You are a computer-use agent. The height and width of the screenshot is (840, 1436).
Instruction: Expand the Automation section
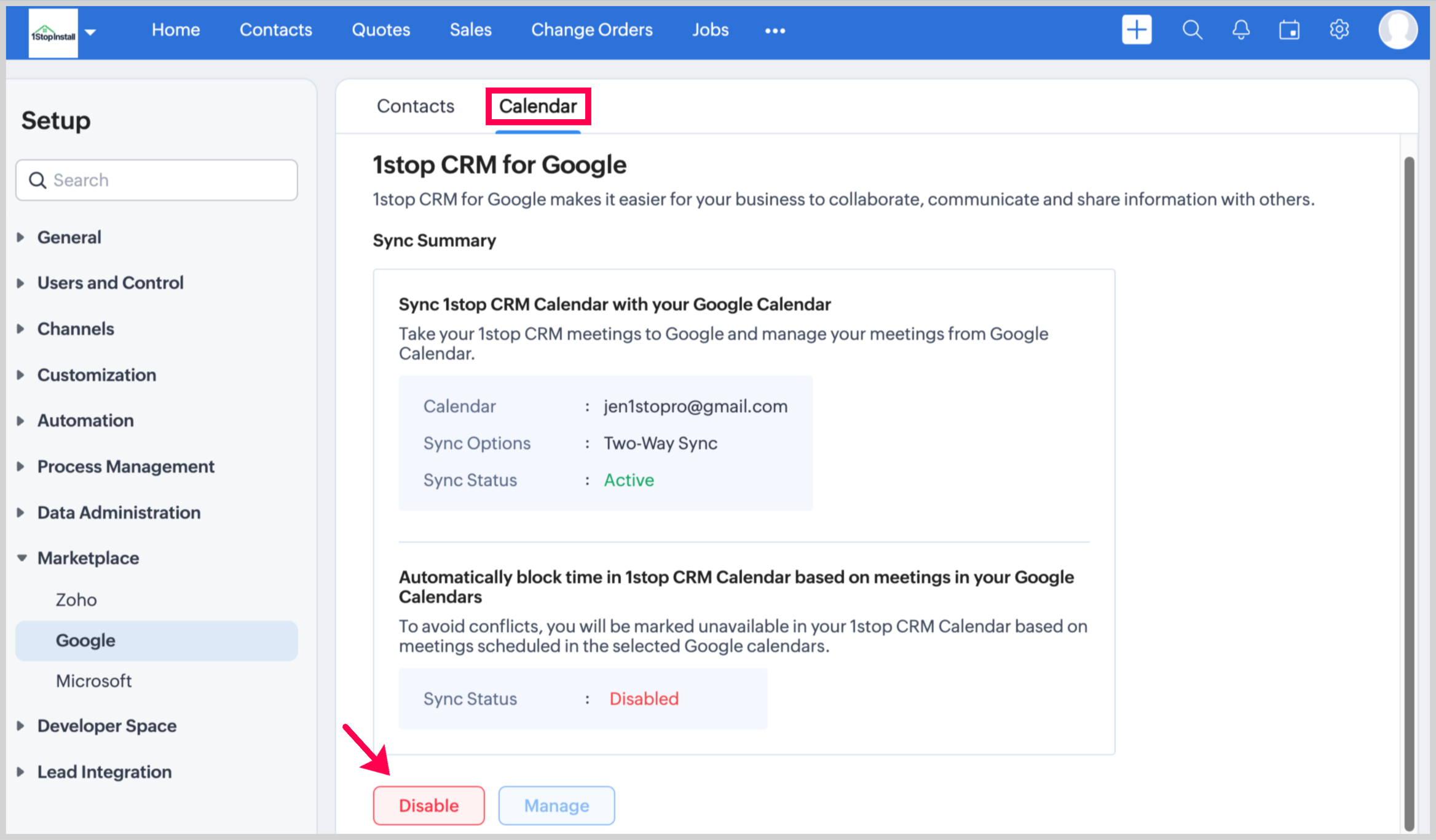pyautogui.click(x=85, y=420)
